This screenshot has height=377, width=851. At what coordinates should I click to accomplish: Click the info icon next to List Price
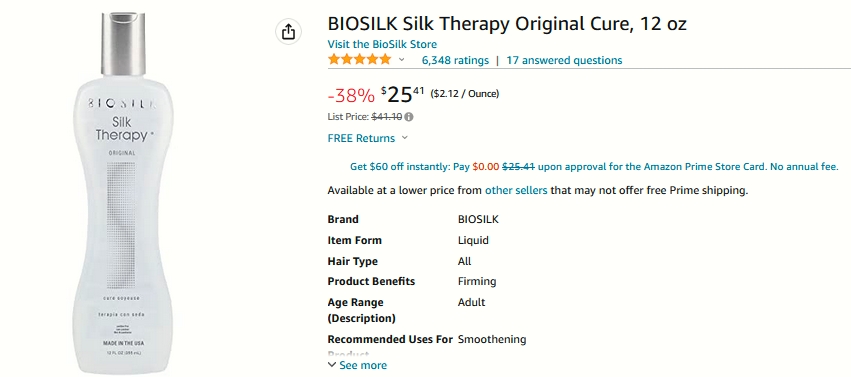409,117
